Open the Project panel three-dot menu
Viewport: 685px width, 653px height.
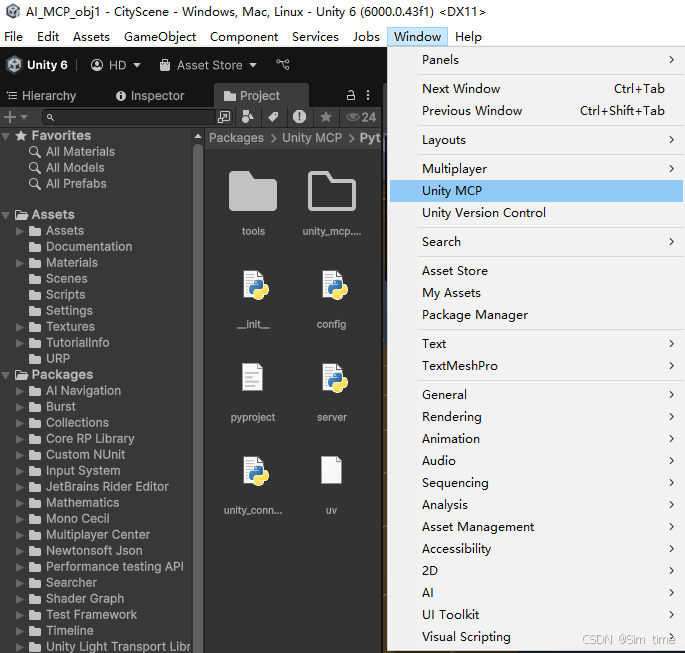[368, 95]
